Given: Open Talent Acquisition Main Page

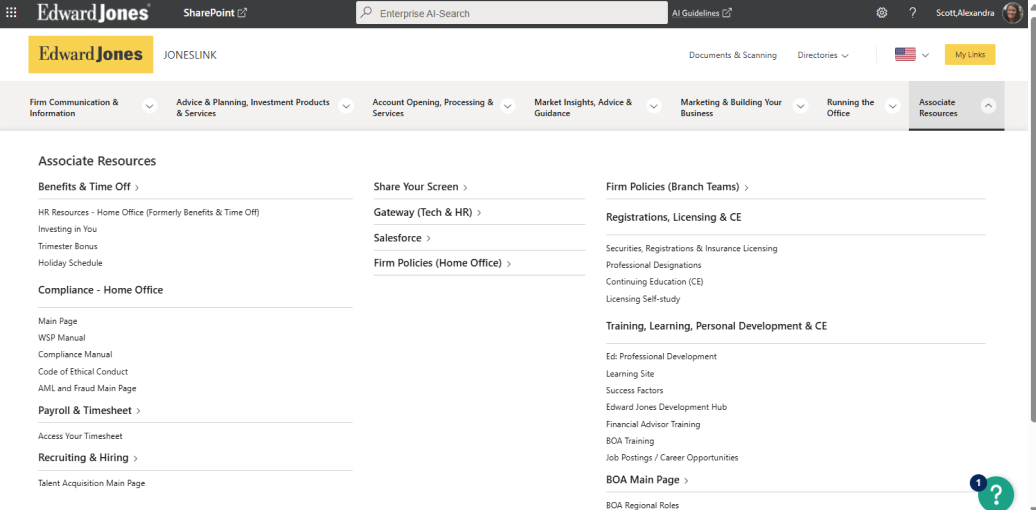Looking at the screenshot, I should tap(92, 484).
